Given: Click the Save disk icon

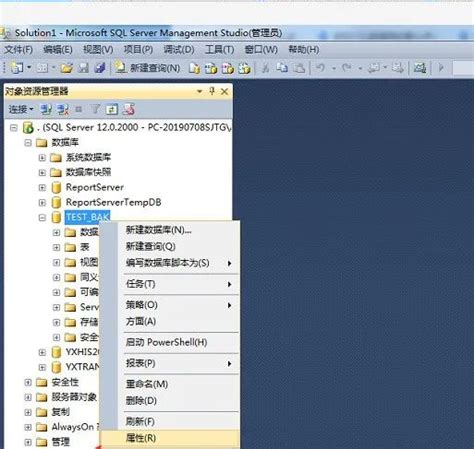Looking at the screenshot, I should 83,68.
